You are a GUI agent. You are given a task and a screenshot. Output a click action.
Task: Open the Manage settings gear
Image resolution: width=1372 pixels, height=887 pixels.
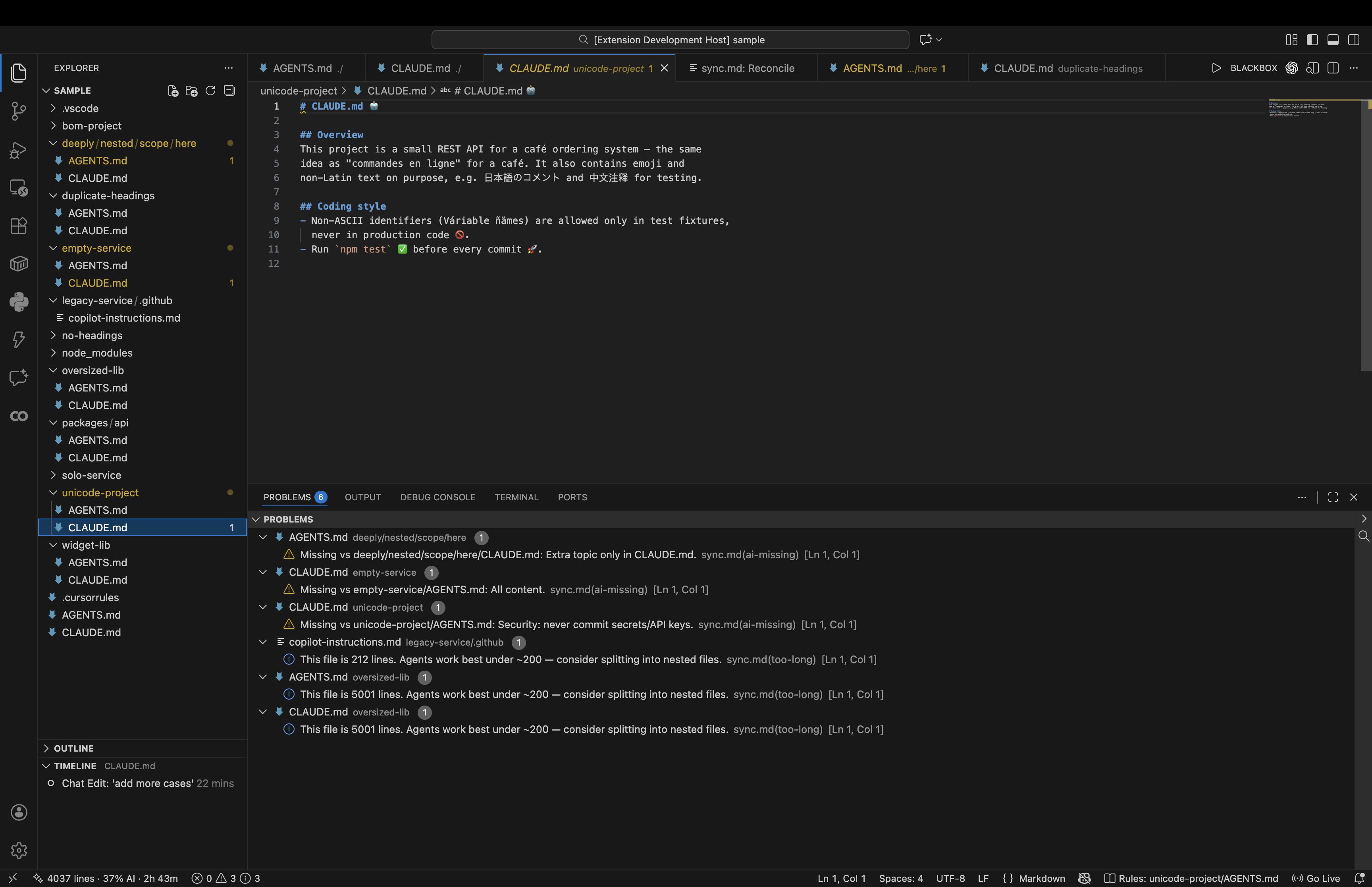(x=18, y=850)
